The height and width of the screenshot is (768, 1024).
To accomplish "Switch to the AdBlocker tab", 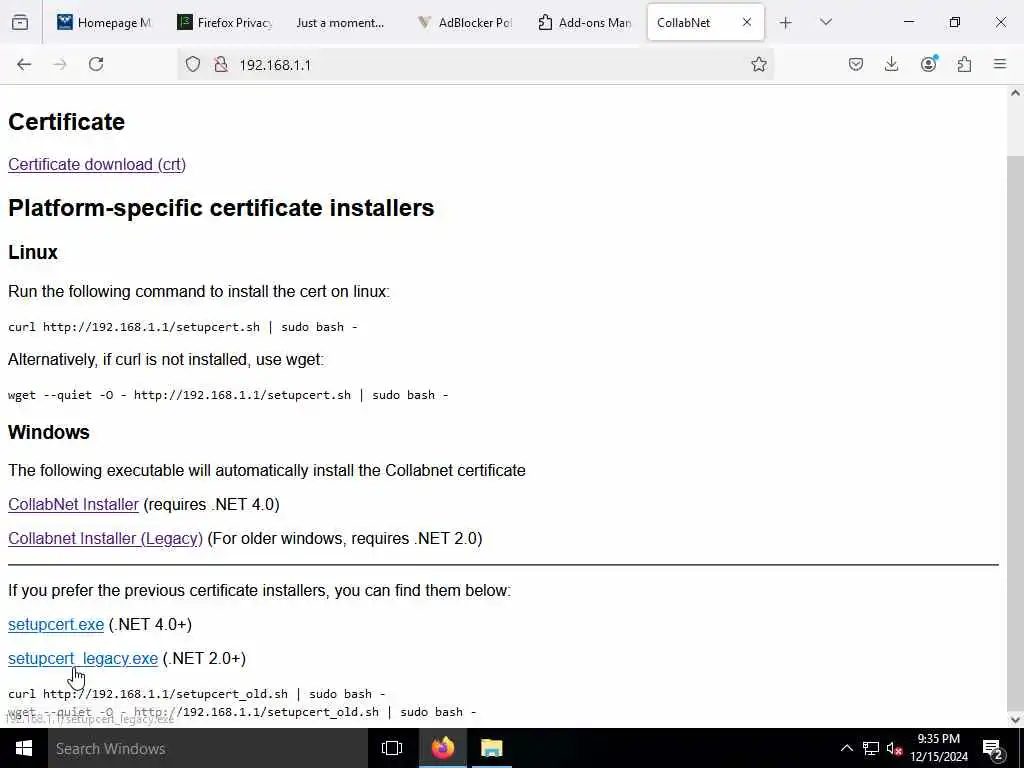I will pyautogui.click(x=465, y=23).
